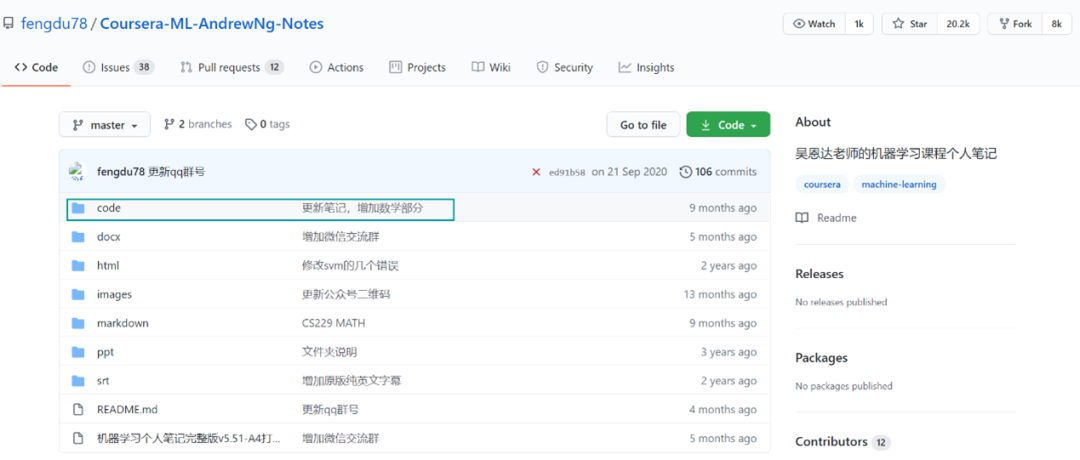Open the README.md file
This screenshot has height=460, width=1080.
[x=127, y=410]
